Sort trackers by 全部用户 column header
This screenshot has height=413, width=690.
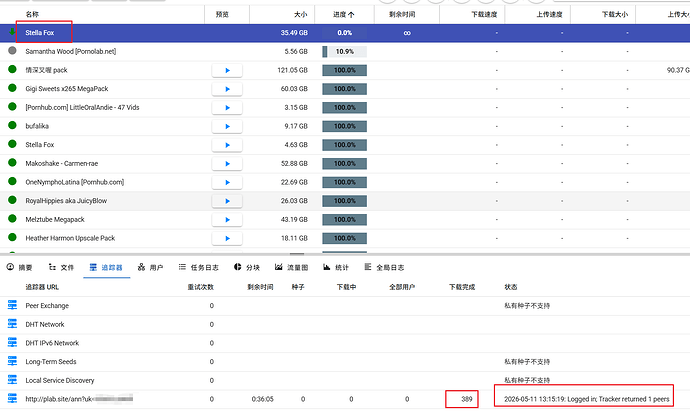point(402,287)
